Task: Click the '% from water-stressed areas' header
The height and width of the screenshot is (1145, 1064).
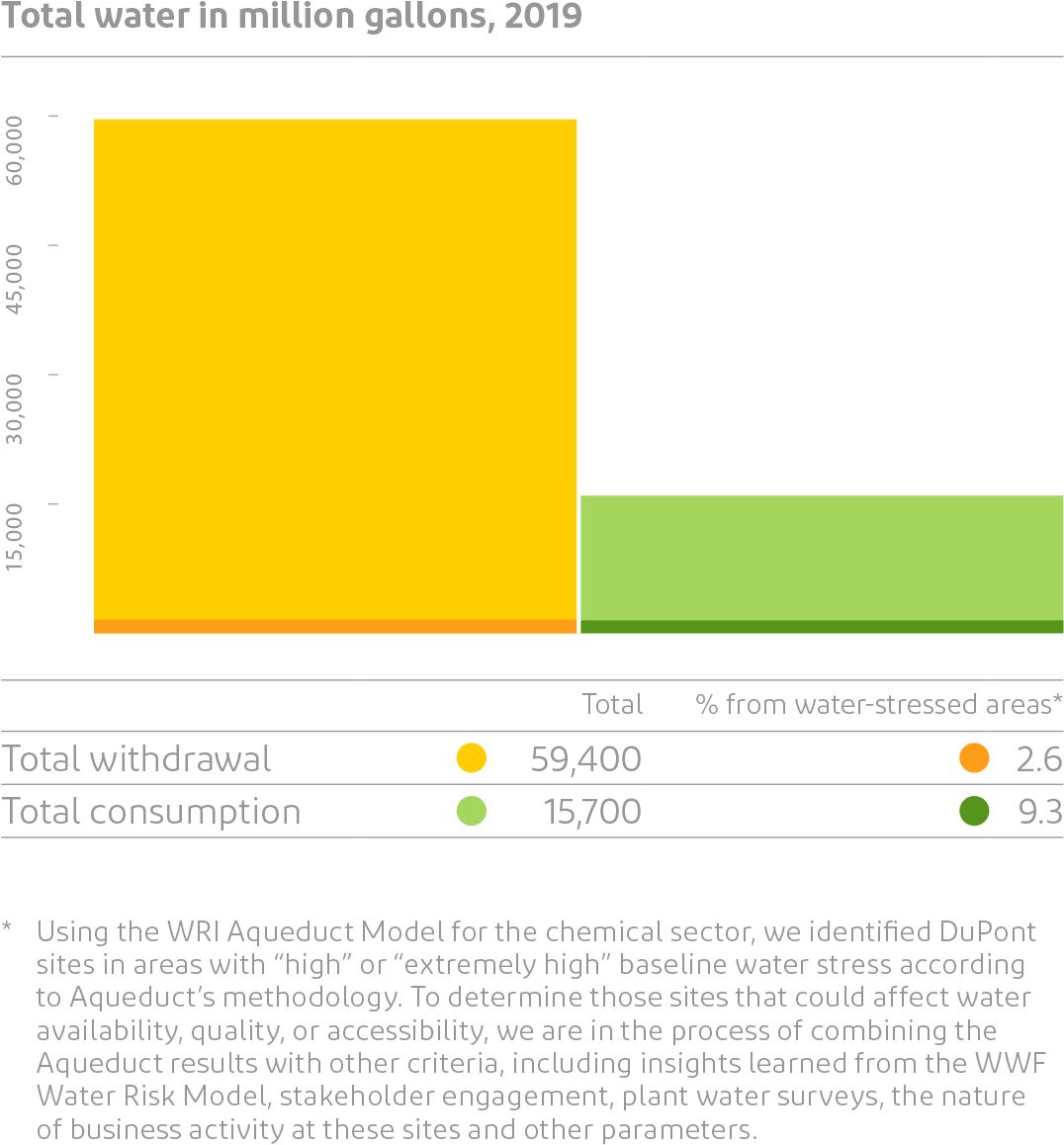Action: point(878,704)
